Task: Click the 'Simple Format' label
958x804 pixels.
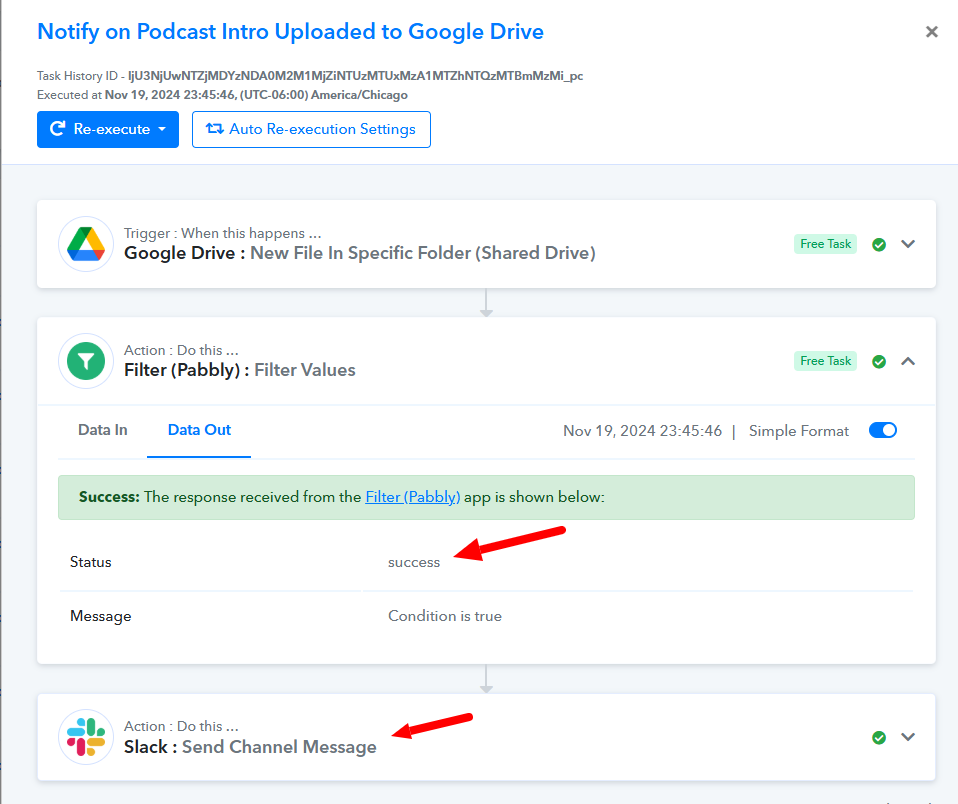Action: tap(799, 431)
